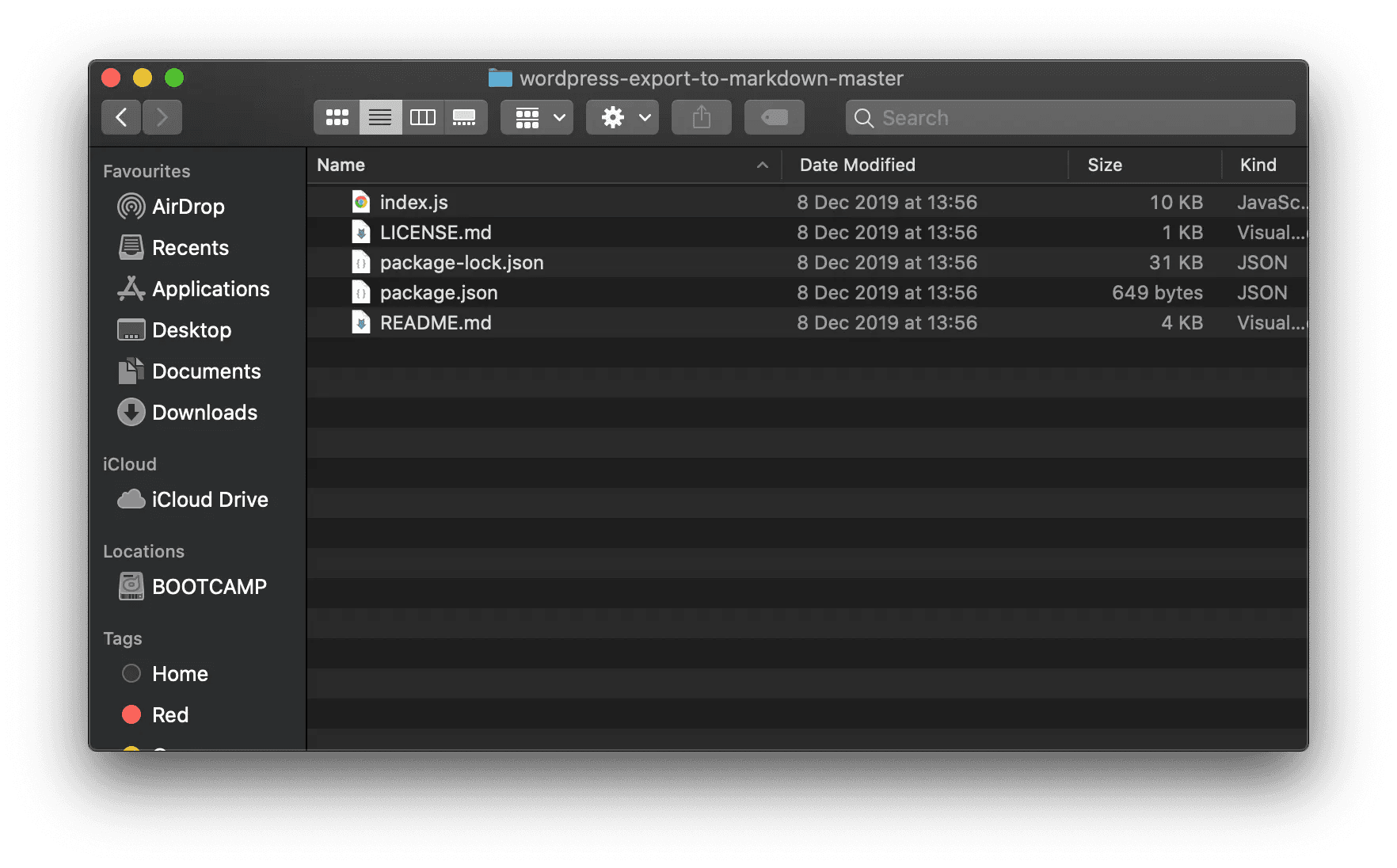Sort files by the Size column

click(1105, 165)
